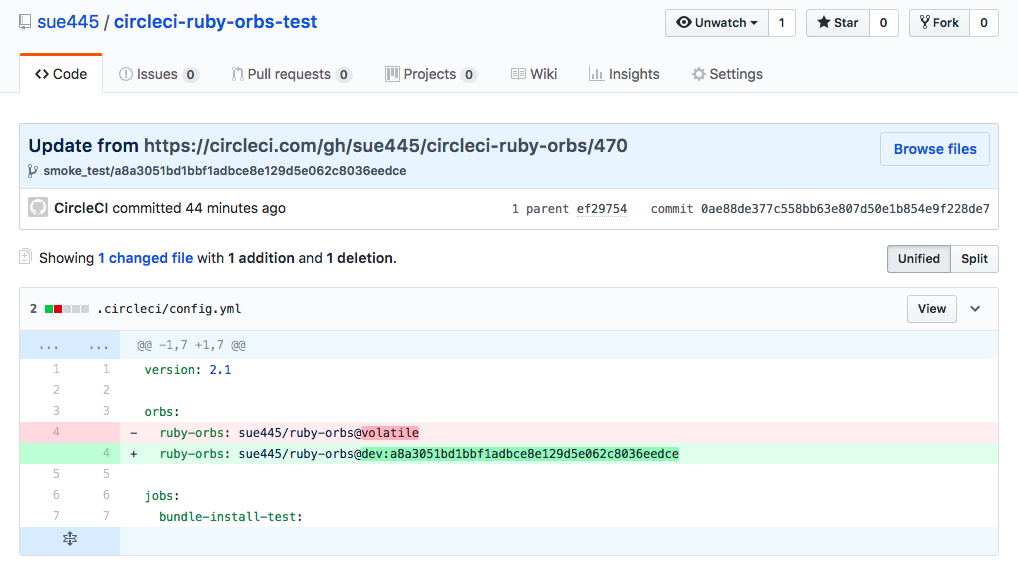1018x569 pixels.
Task: Open watchers count next to Unwatch
Action: 782,23
